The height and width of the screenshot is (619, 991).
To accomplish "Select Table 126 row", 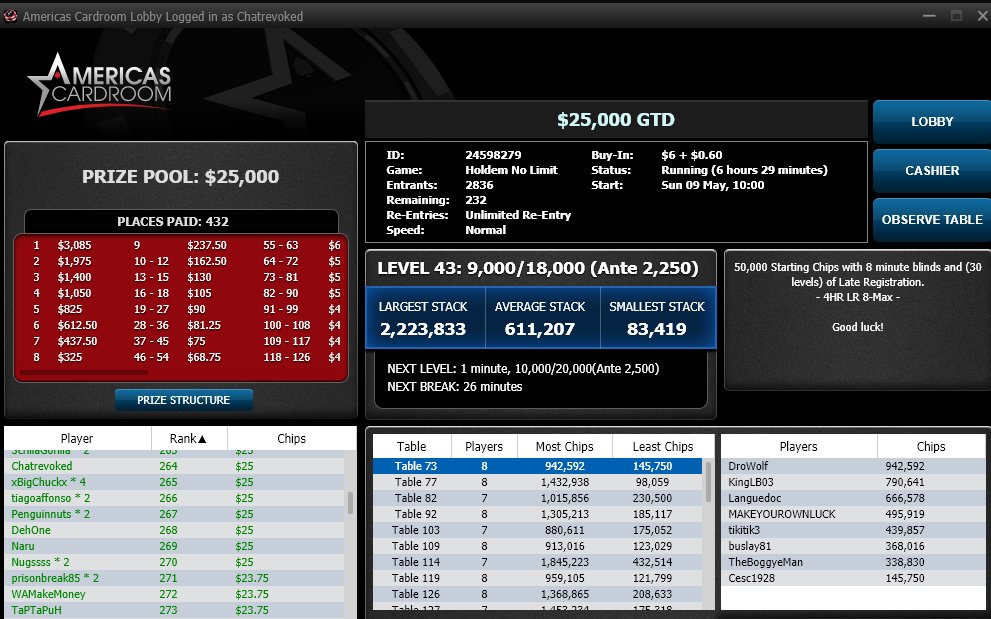I will [x=537, y=594].
